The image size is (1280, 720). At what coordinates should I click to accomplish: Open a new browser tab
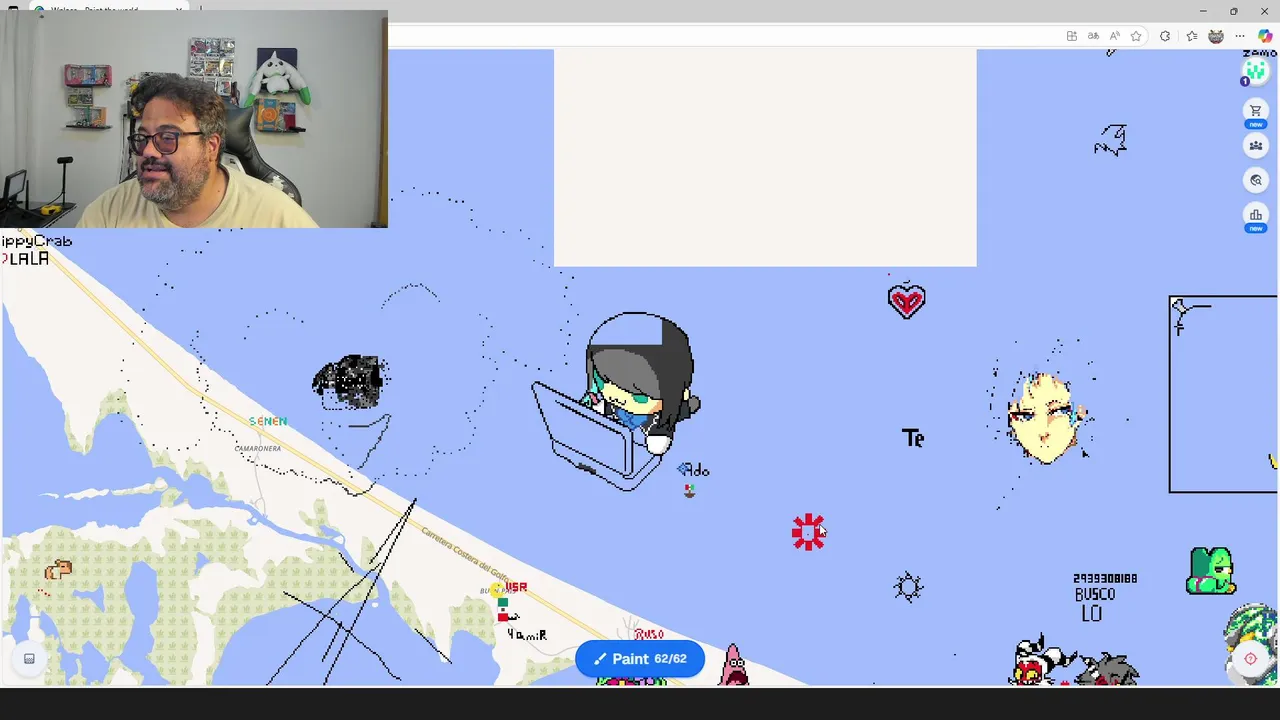click(200, 10)
